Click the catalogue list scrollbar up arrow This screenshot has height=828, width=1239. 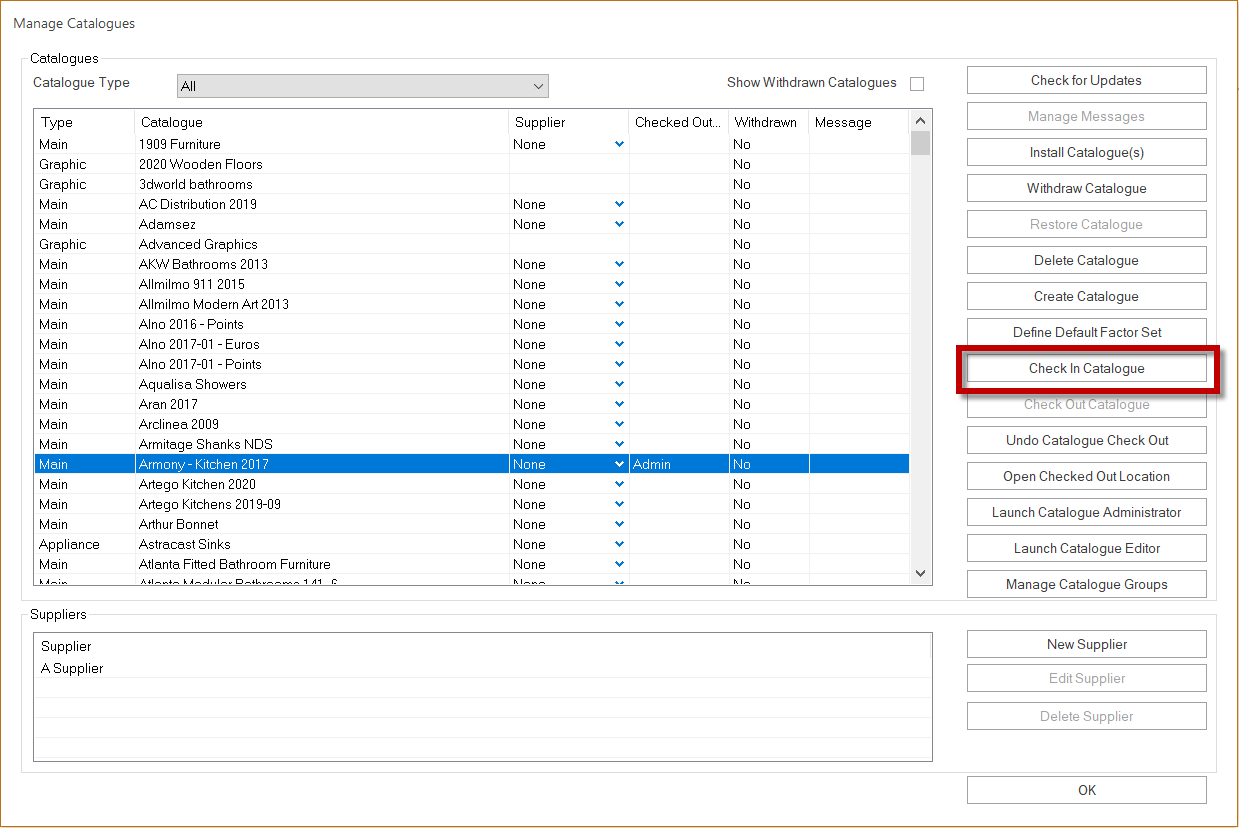(x=920, y=121)
